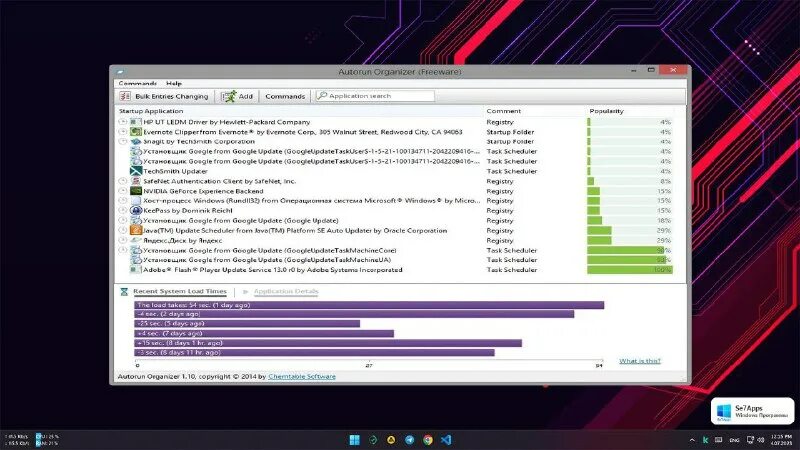This screenshot has width=800, height=450.
Task: Click the 'The load takes: 54 sec' bar
Action: 369,305
